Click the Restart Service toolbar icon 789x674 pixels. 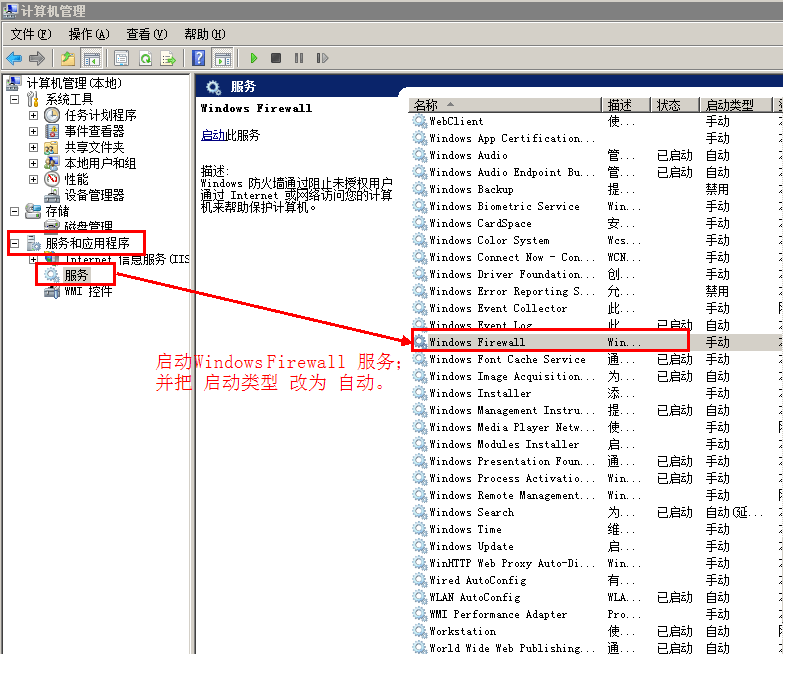(320, 58)
